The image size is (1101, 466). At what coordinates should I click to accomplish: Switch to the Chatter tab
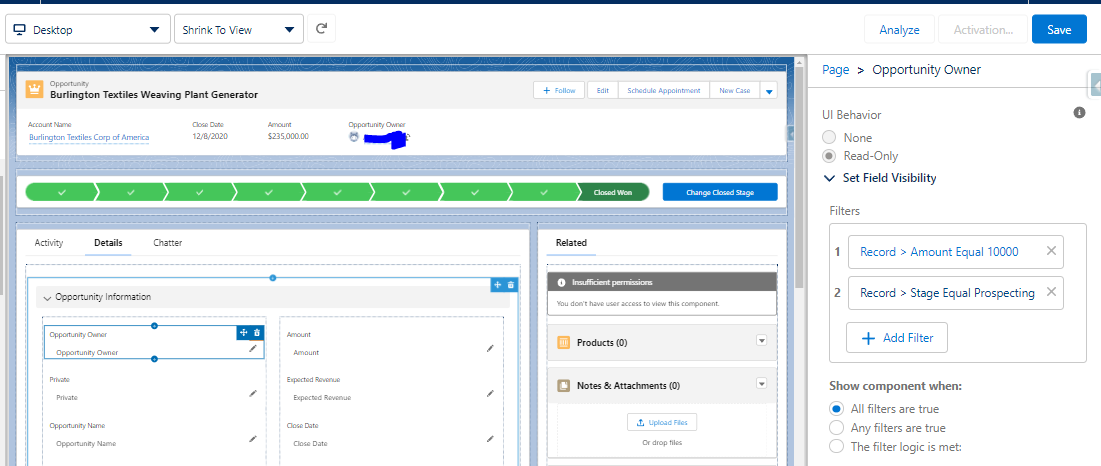167,243
